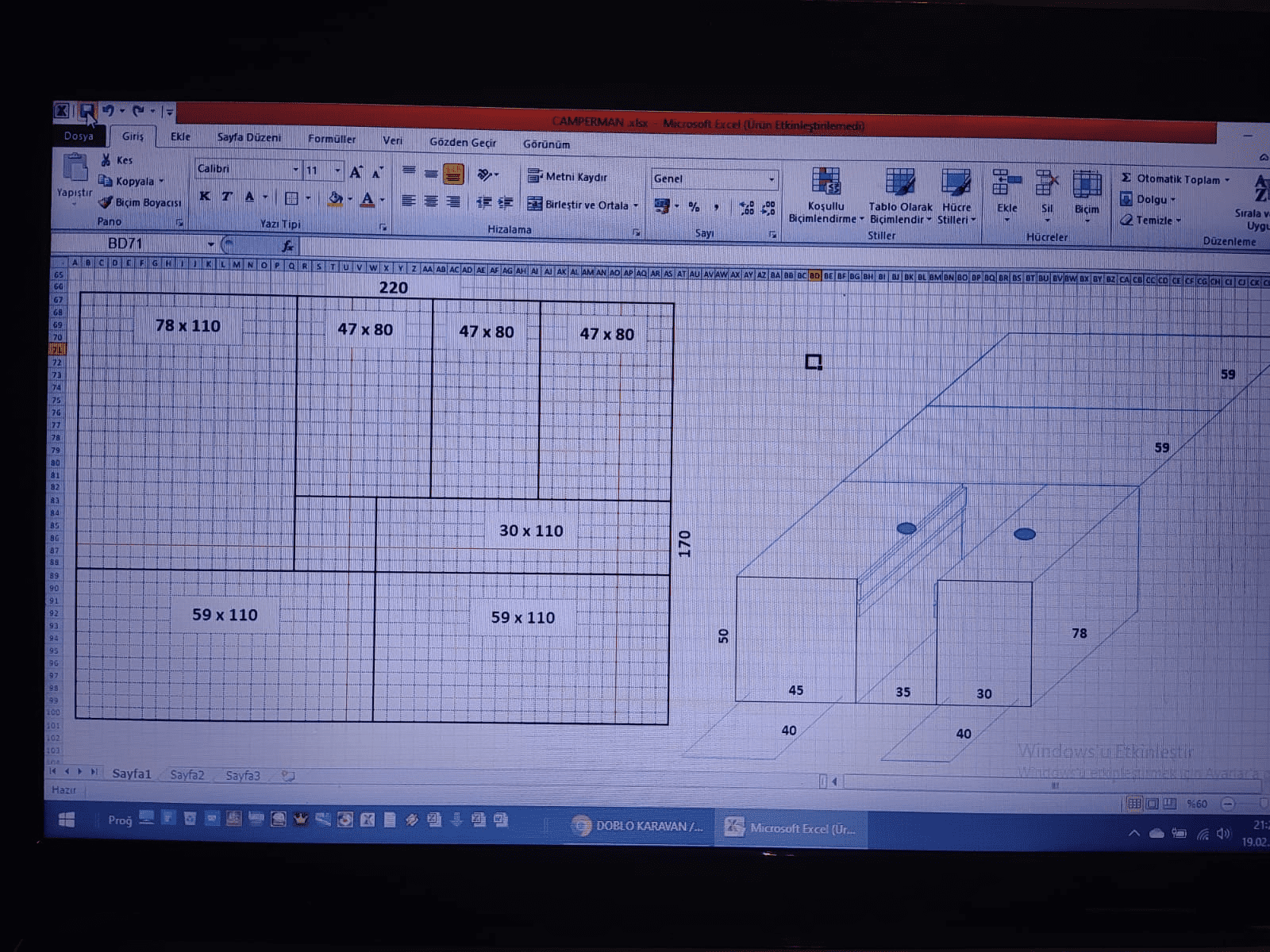Toggle underline A formatting
The image size is (1270, 952).
click(x=249, y=197)
